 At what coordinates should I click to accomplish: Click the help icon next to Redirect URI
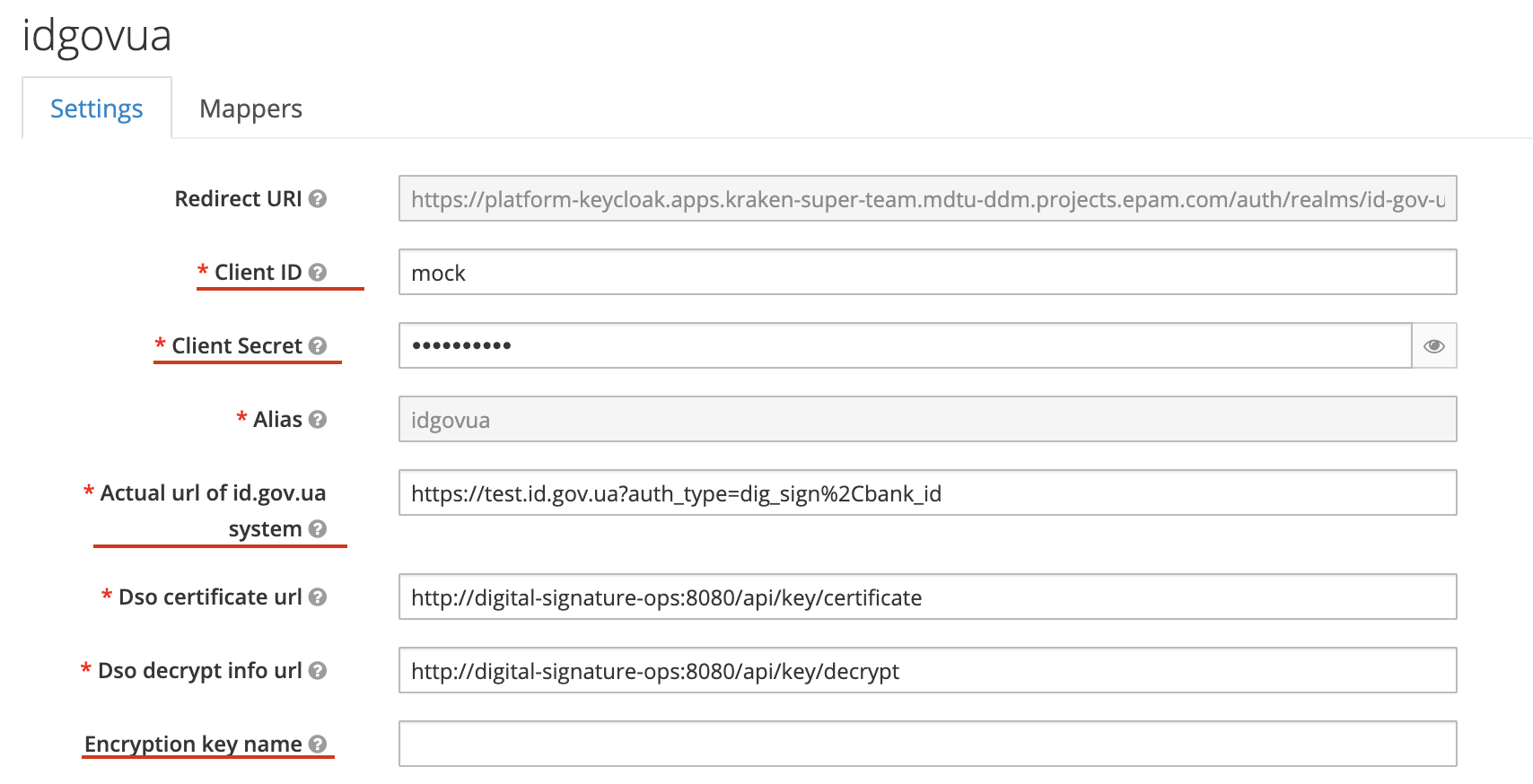point(318,199)
